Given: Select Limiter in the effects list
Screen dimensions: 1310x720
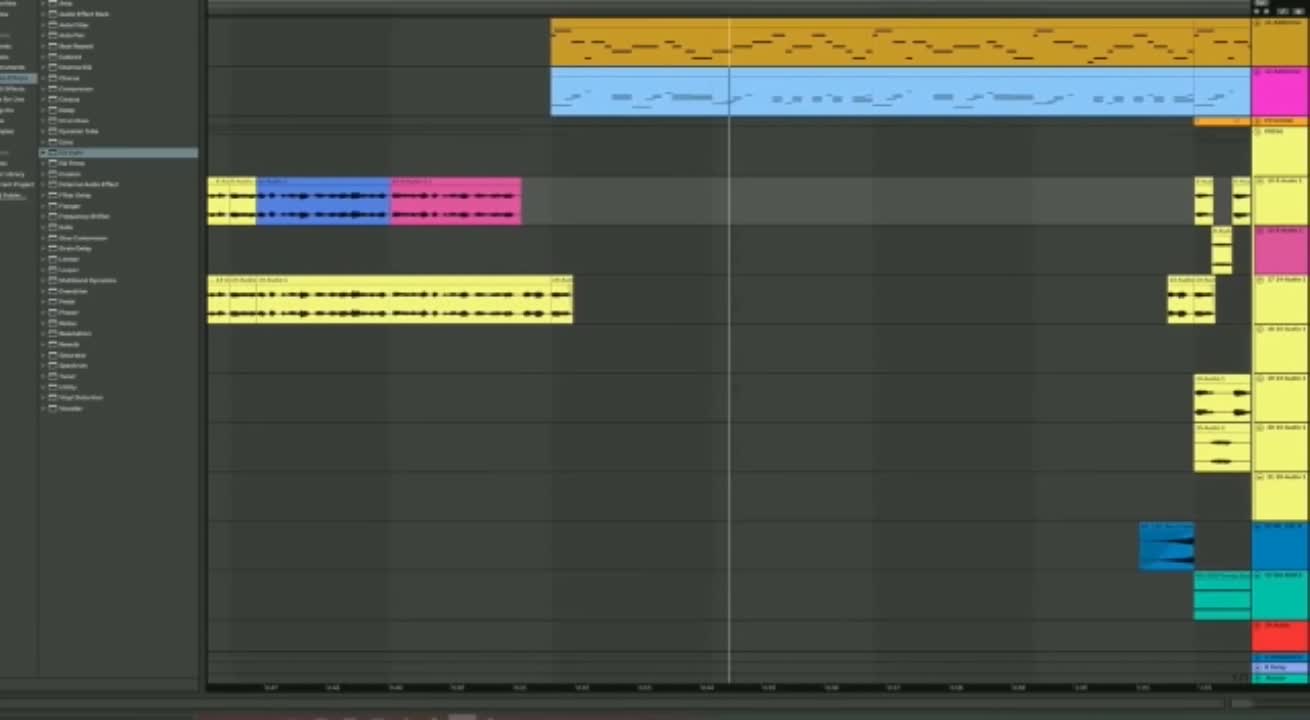Looking at the screenshot, I should tap(69, 259).
